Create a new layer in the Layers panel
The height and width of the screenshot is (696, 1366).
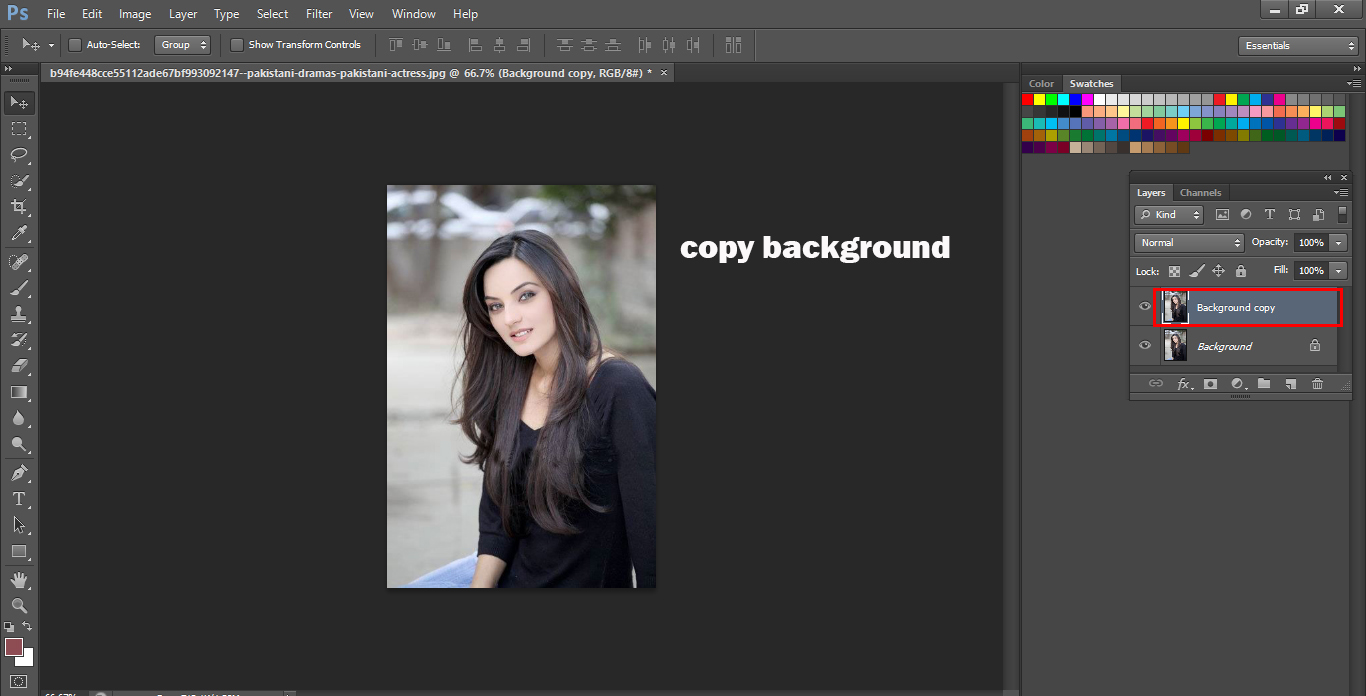click(1291, 383)
